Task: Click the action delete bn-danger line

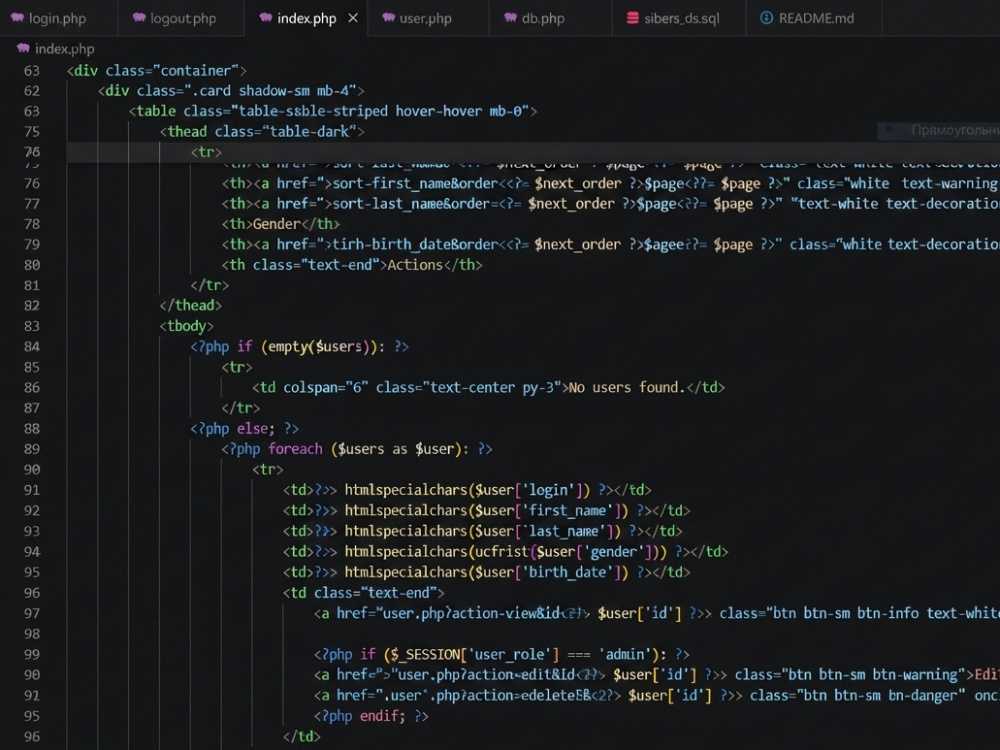Action: [x=656, y=695]
